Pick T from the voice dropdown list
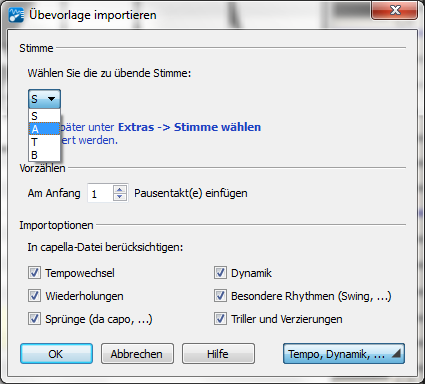 pyautogui.click(x=44, y=142)
